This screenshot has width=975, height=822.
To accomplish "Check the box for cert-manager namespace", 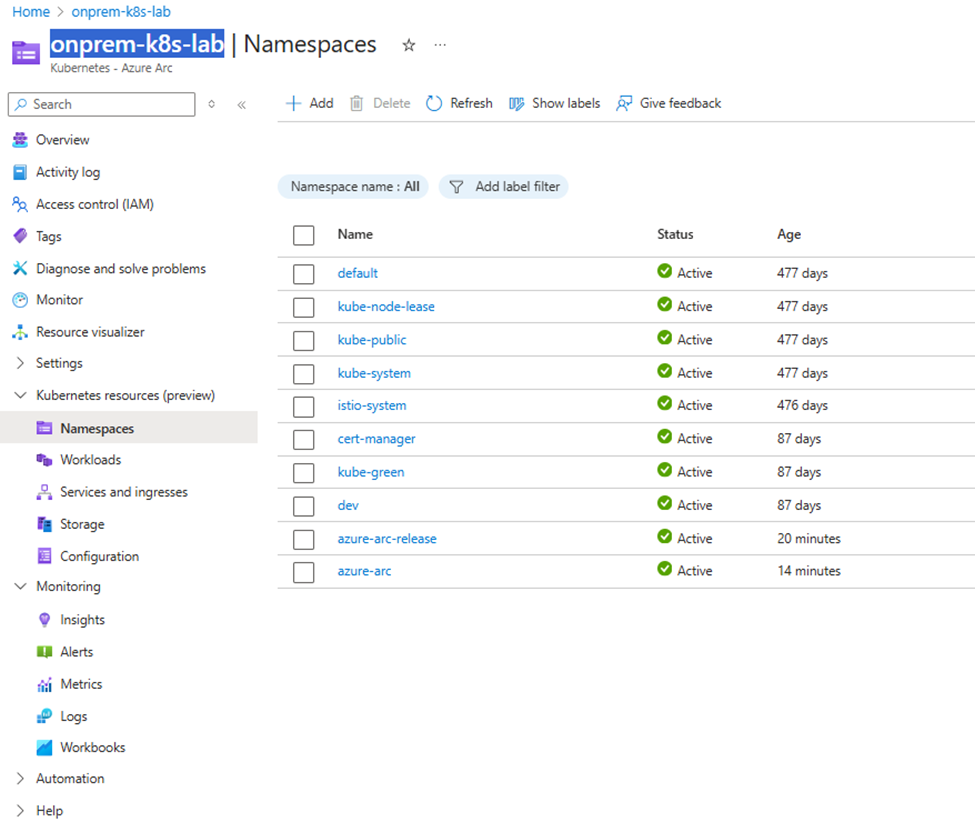I will coord(303,440).
